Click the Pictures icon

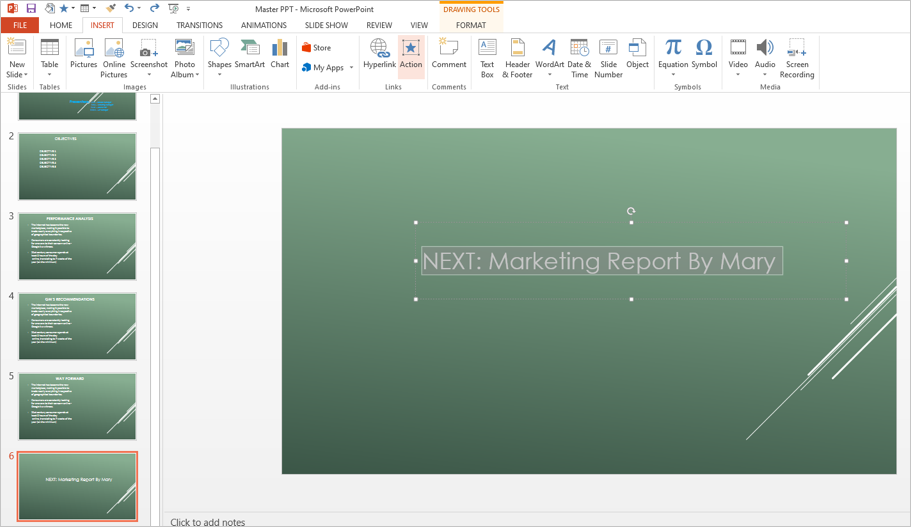click(84, 55)
